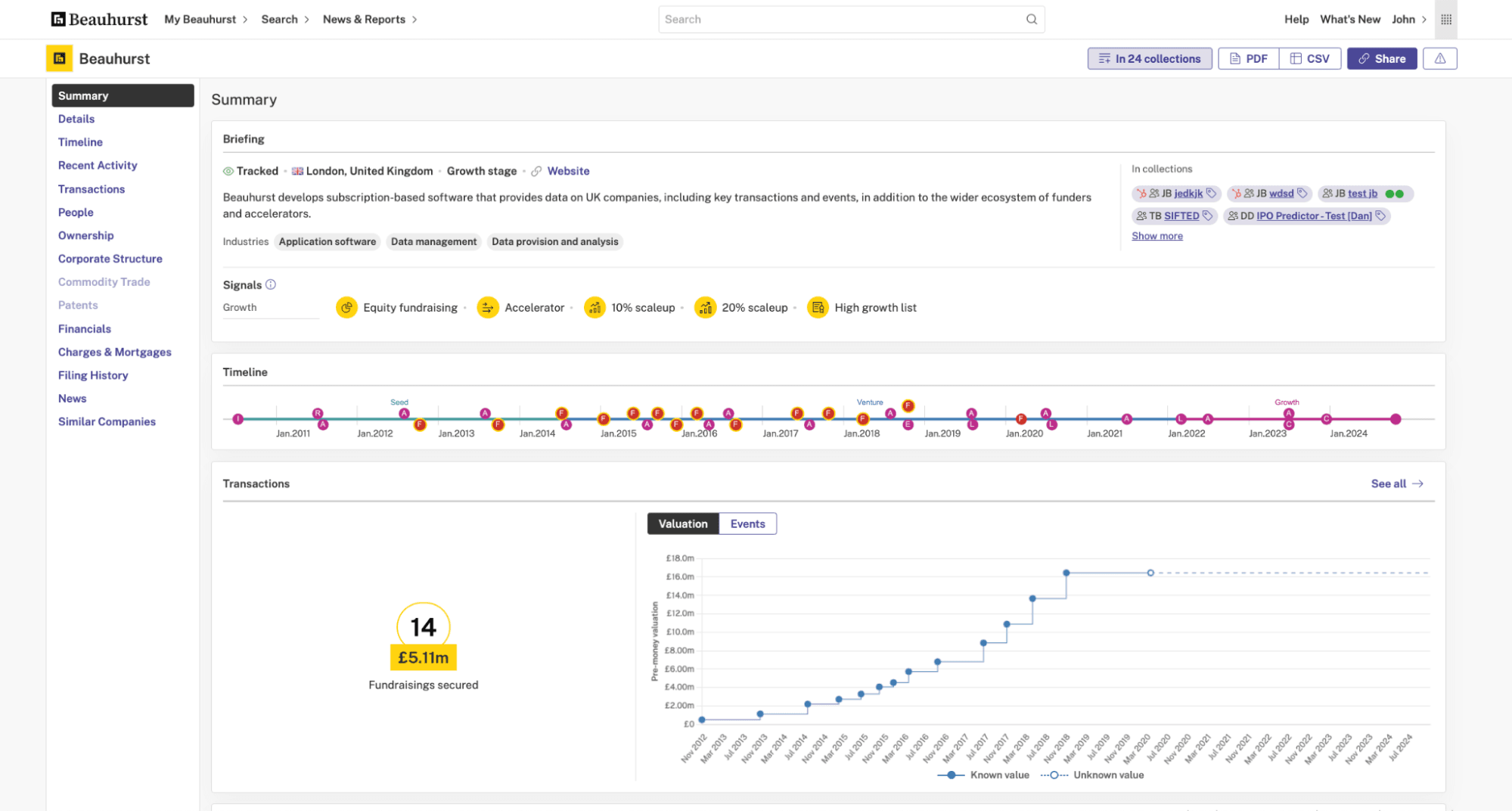Click the HubSpot icon on jedkjk collection
The width and height of the screenshot is (1512, 811).
tap(1141, 194)
